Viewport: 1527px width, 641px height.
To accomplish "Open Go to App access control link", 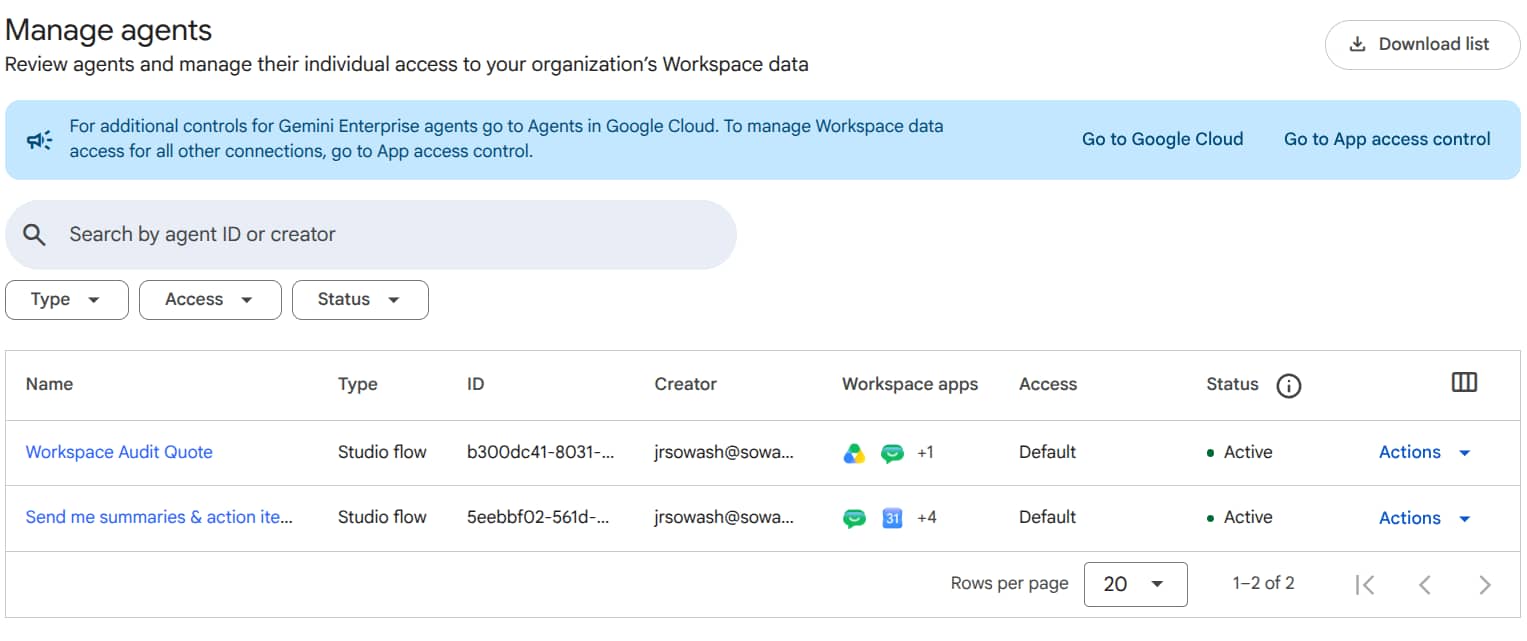I will [x=1387, y=139].
